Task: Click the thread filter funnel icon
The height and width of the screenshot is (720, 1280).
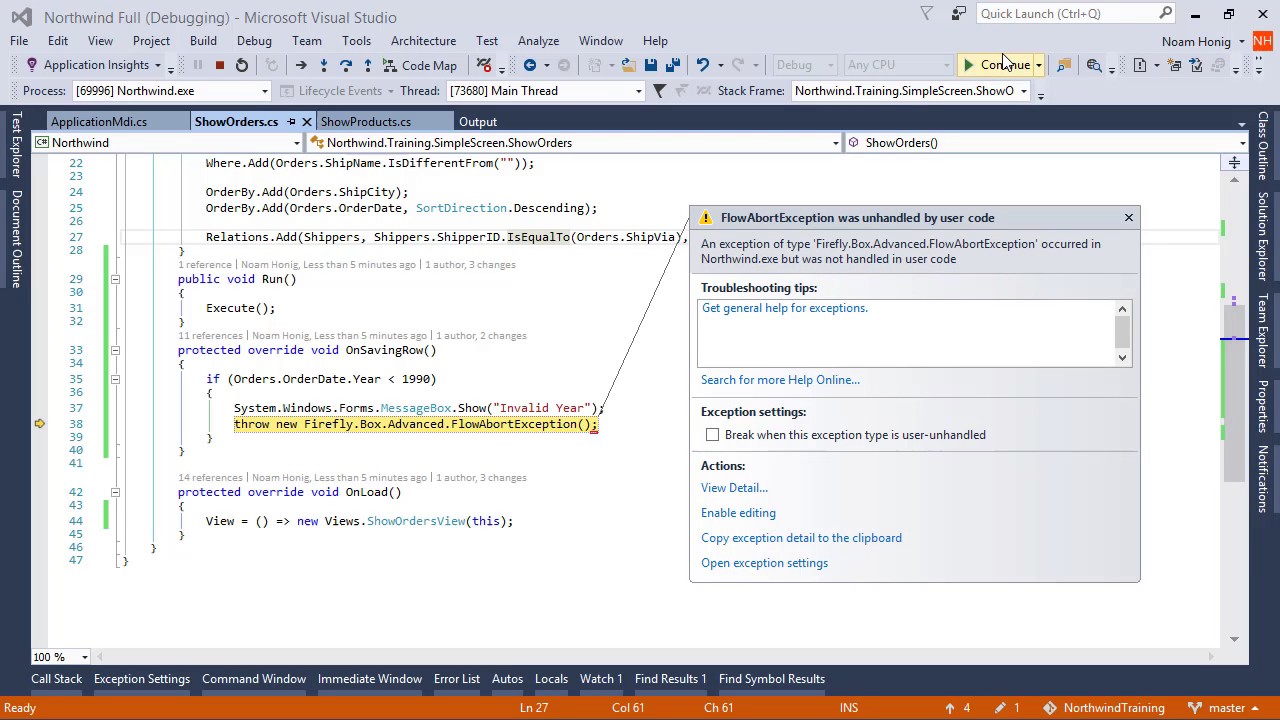Action: coord(659,91)
